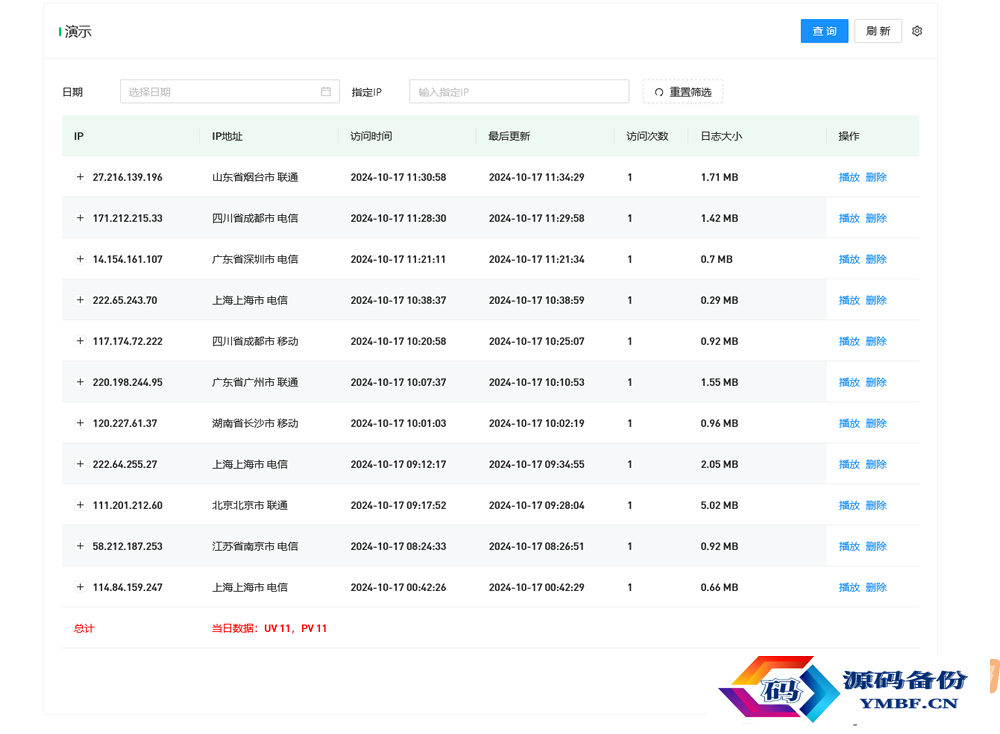The height and width of the screenshot is (734, 1000).
Task: Click the 广东省深圳市 电信 cell
Action: [x=255, y=259]
